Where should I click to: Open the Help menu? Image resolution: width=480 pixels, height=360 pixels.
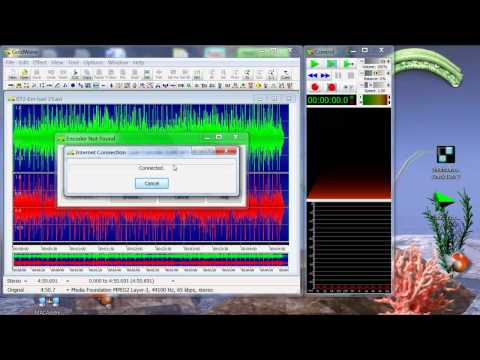coord(138,62)
